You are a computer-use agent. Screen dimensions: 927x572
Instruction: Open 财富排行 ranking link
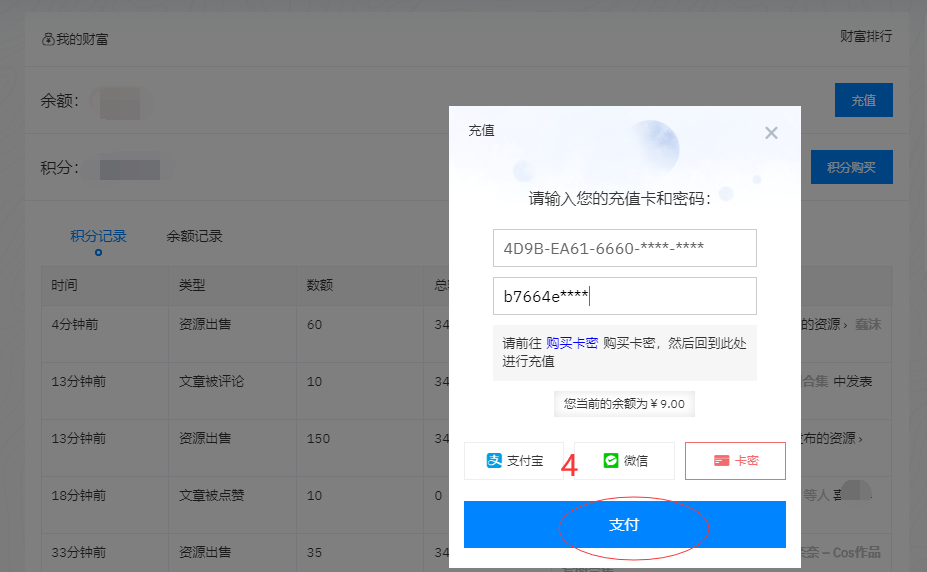pyautogui.click(x=866, y=37)
